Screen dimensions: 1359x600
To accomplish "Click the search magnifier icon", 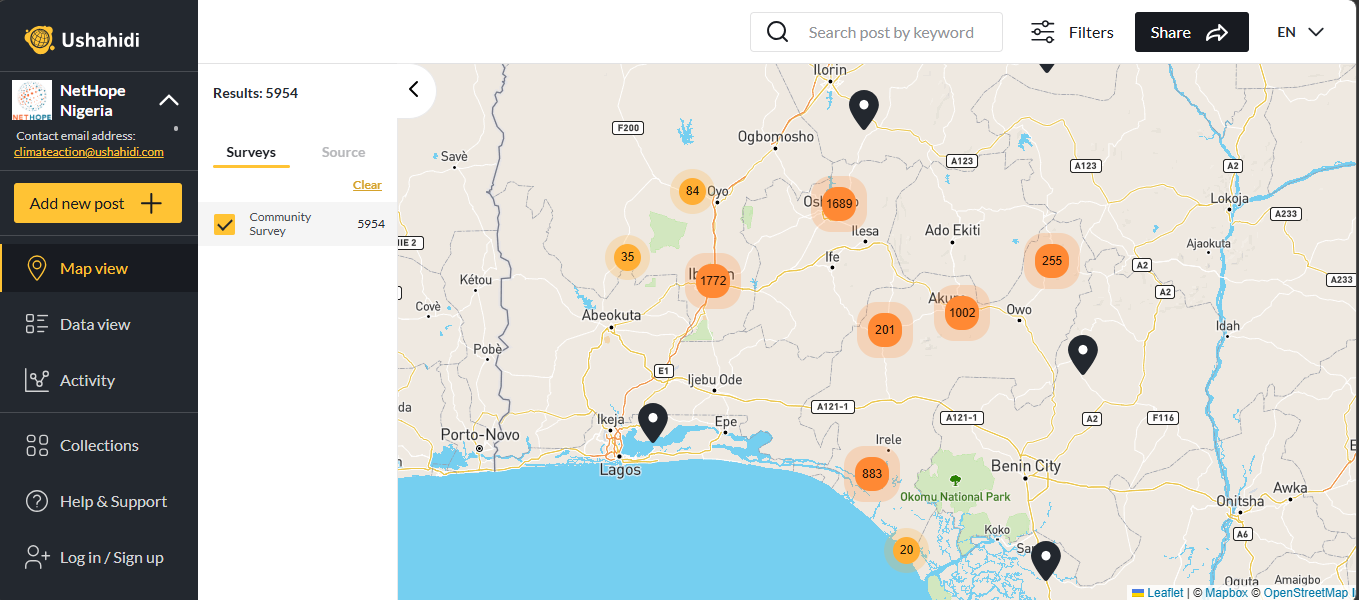I will point(777,32).
